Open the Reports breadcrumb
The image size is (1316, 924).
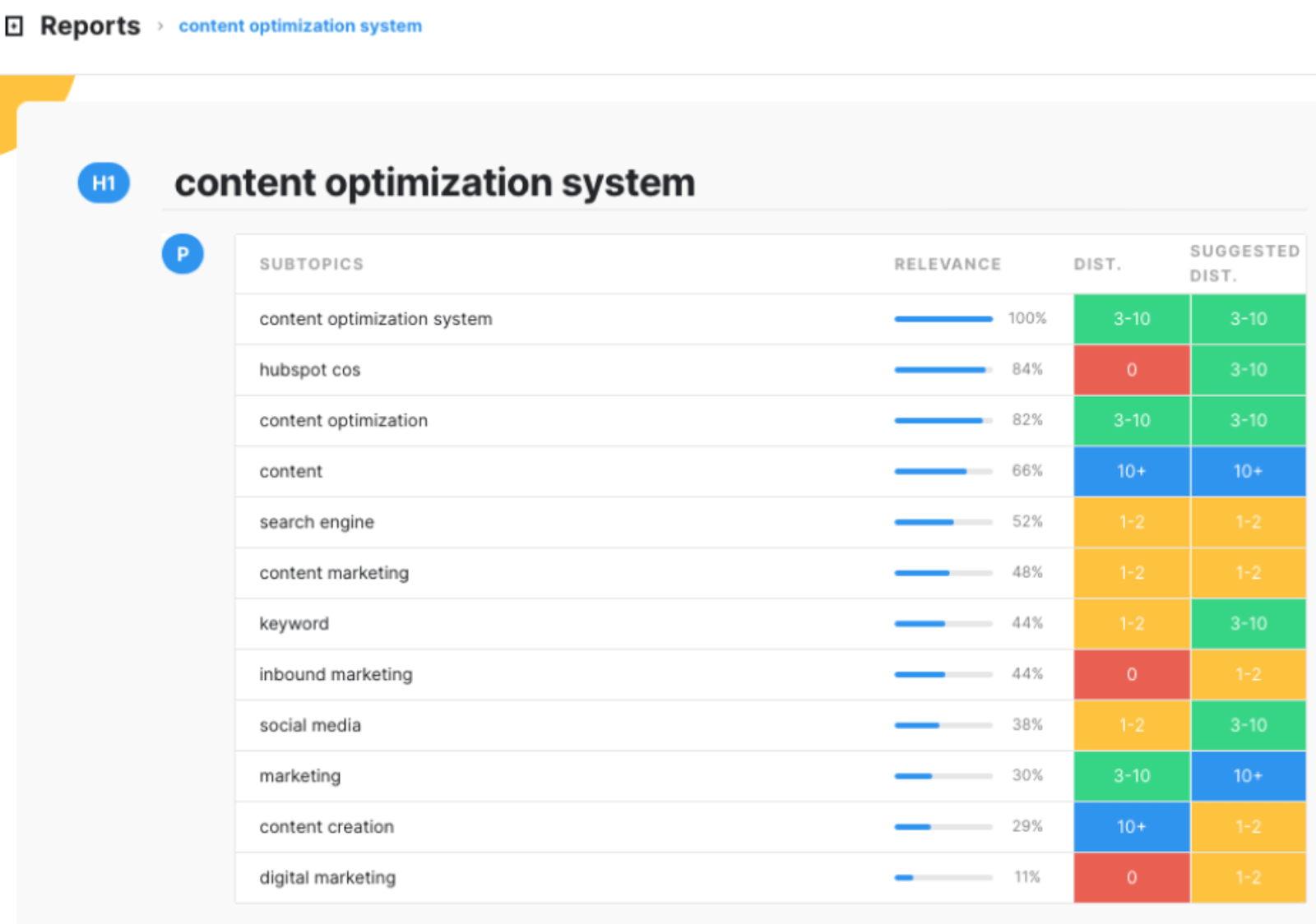90,26
